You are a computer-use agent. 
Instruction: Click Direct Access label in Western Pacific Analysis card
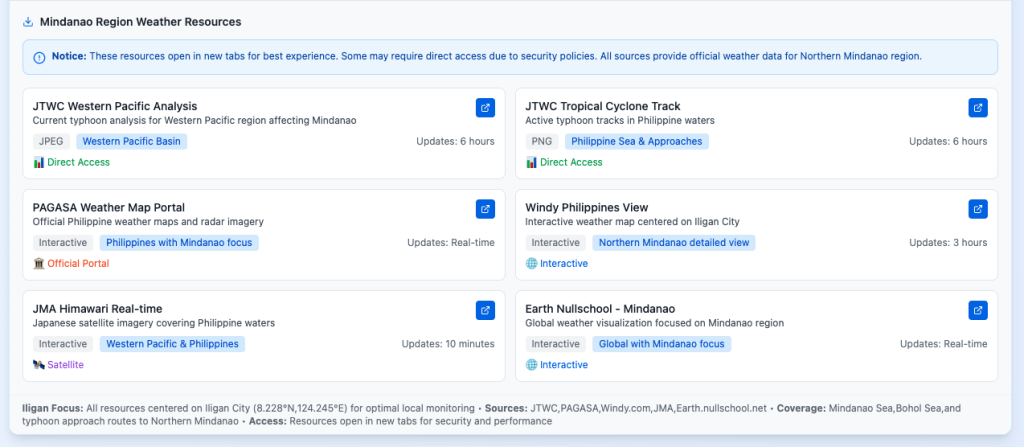click(x=78, y=162)
